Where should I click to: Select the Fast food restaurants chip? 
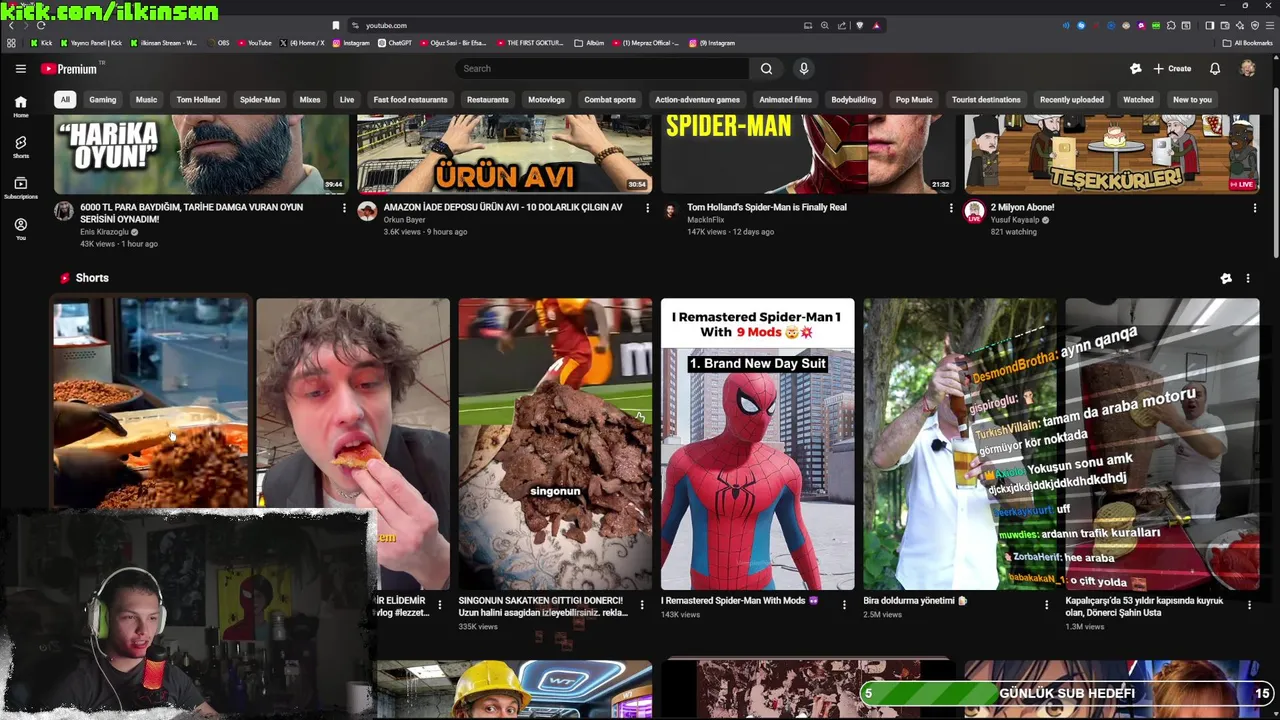(410, 100)
